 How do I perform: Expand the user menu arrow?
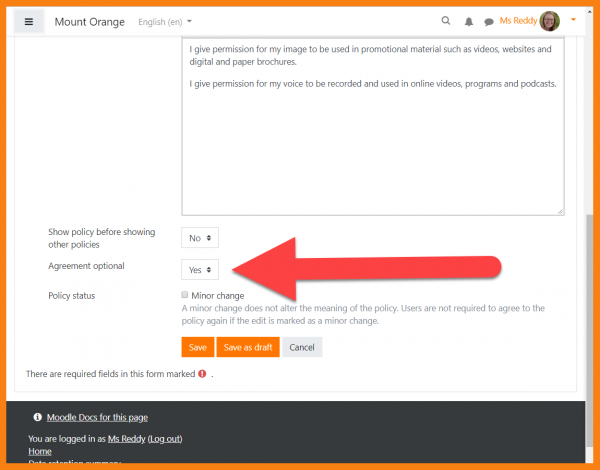(x=573, y=20)
